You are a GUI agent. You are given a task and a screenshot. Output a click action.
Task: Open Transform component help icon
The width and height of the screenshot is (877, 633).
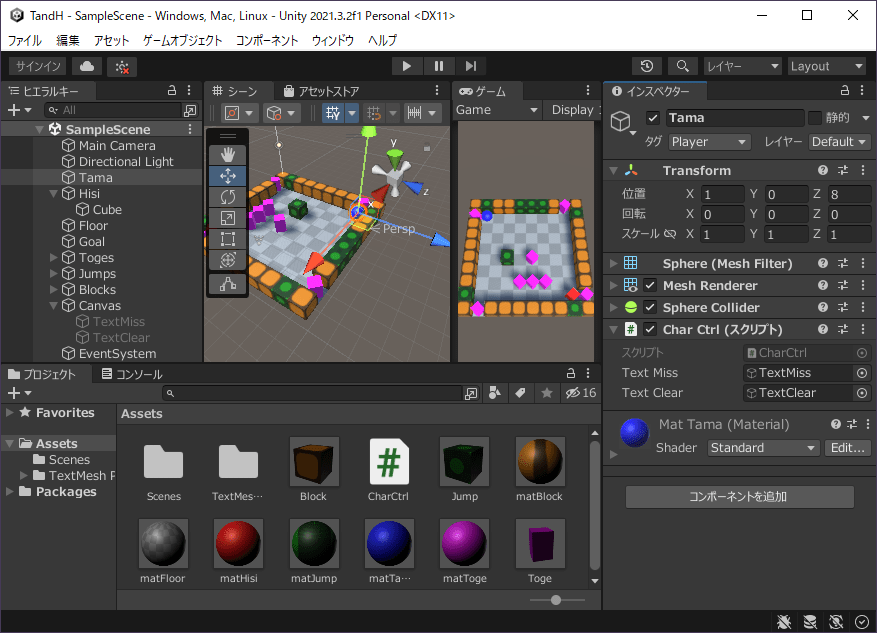click(x=823, y=170)
